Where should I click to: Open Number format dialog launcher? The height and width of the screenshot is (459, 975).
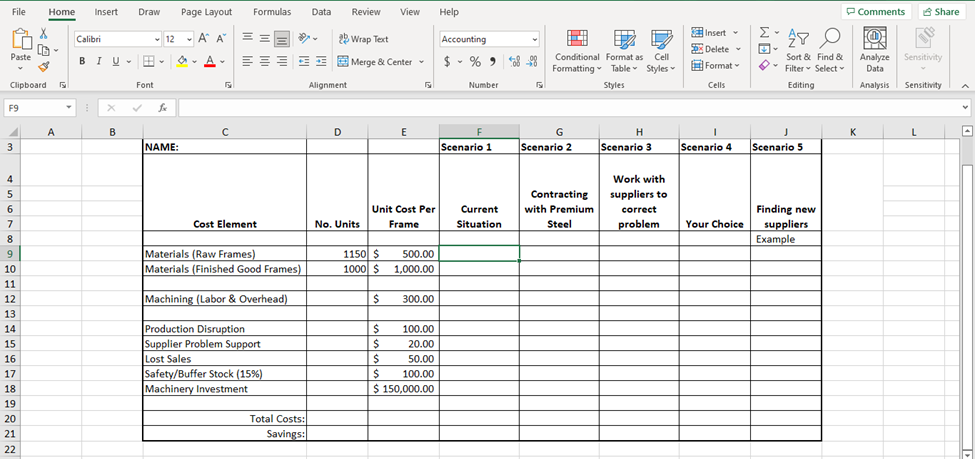[x=539, y=85]
